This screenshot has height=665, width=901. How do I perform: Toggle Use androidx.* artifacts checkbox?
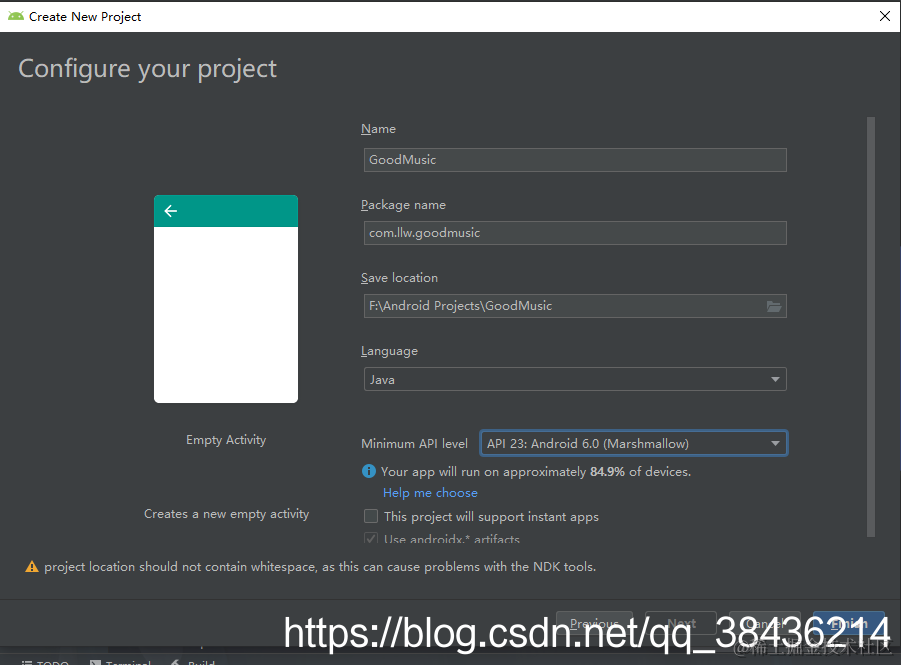click(371, 538)
